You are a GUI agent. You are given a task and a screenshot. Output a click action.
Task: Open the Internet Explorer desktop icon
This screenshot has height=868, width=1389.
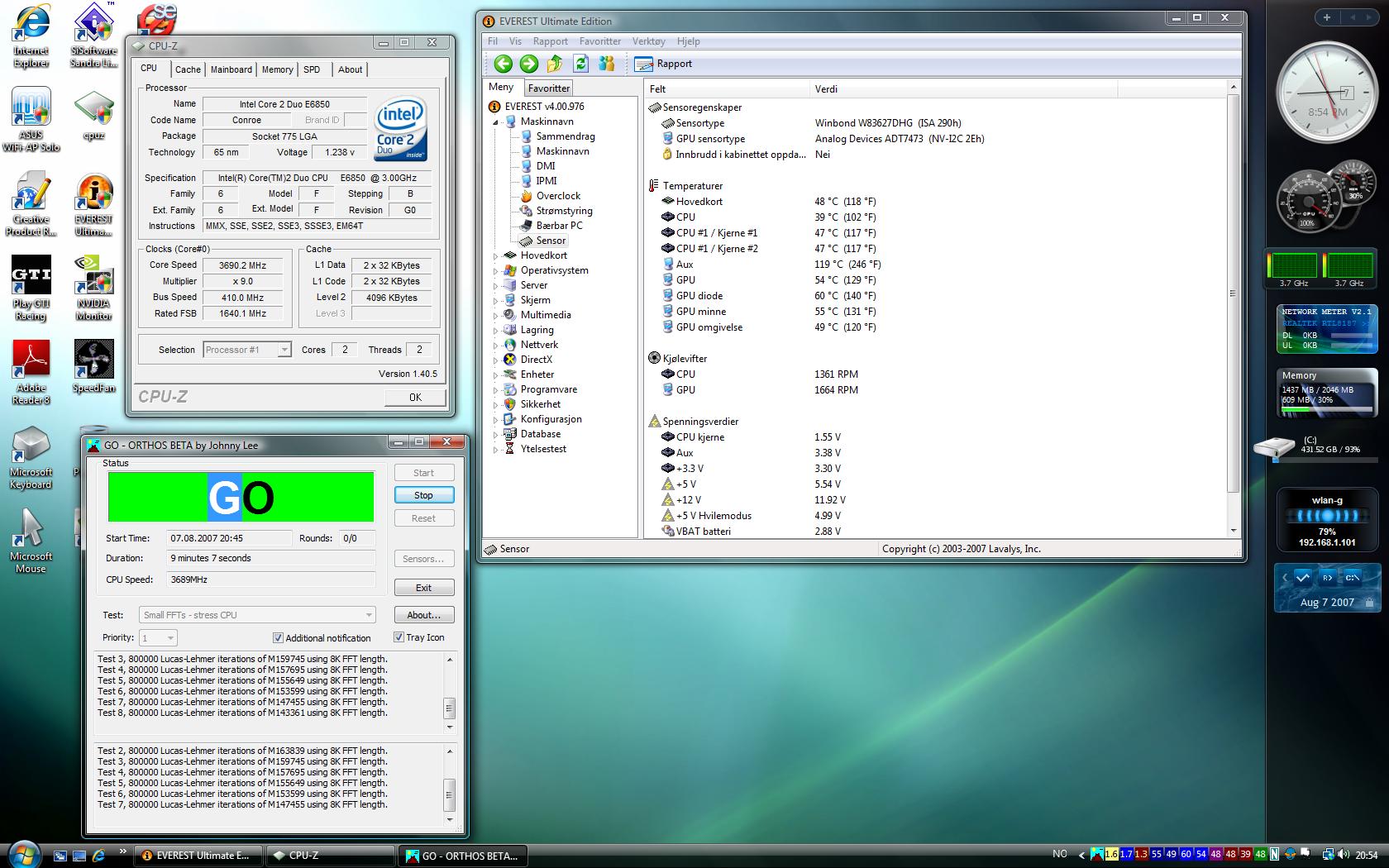31,37
